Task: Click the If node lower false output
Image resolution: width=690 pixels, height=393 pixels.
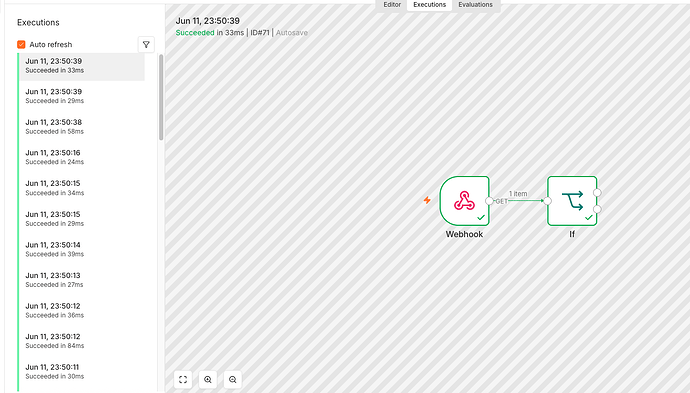Action: coord(597,209)
